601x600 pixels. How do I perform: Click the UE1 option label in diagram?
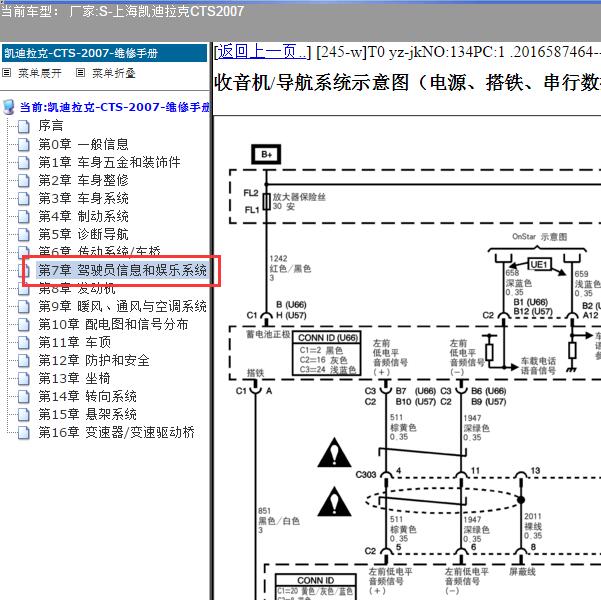pyautogui.click(x=539, y=265)
